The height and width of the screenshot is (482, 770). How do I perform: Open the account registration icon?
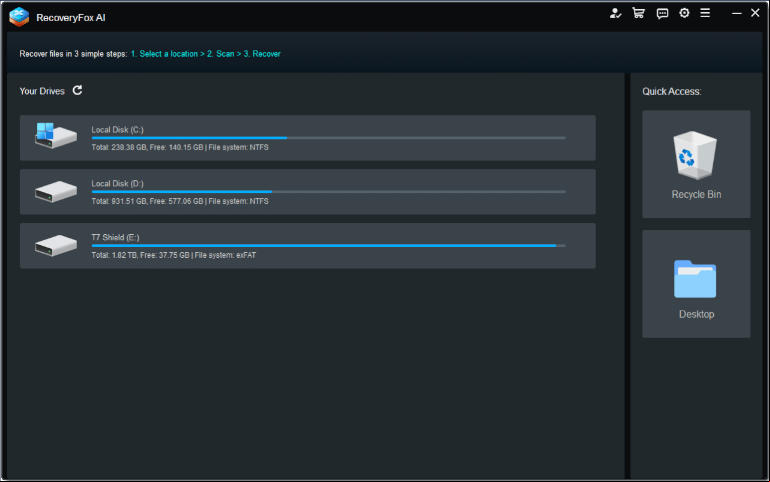[x=615, y=13]
